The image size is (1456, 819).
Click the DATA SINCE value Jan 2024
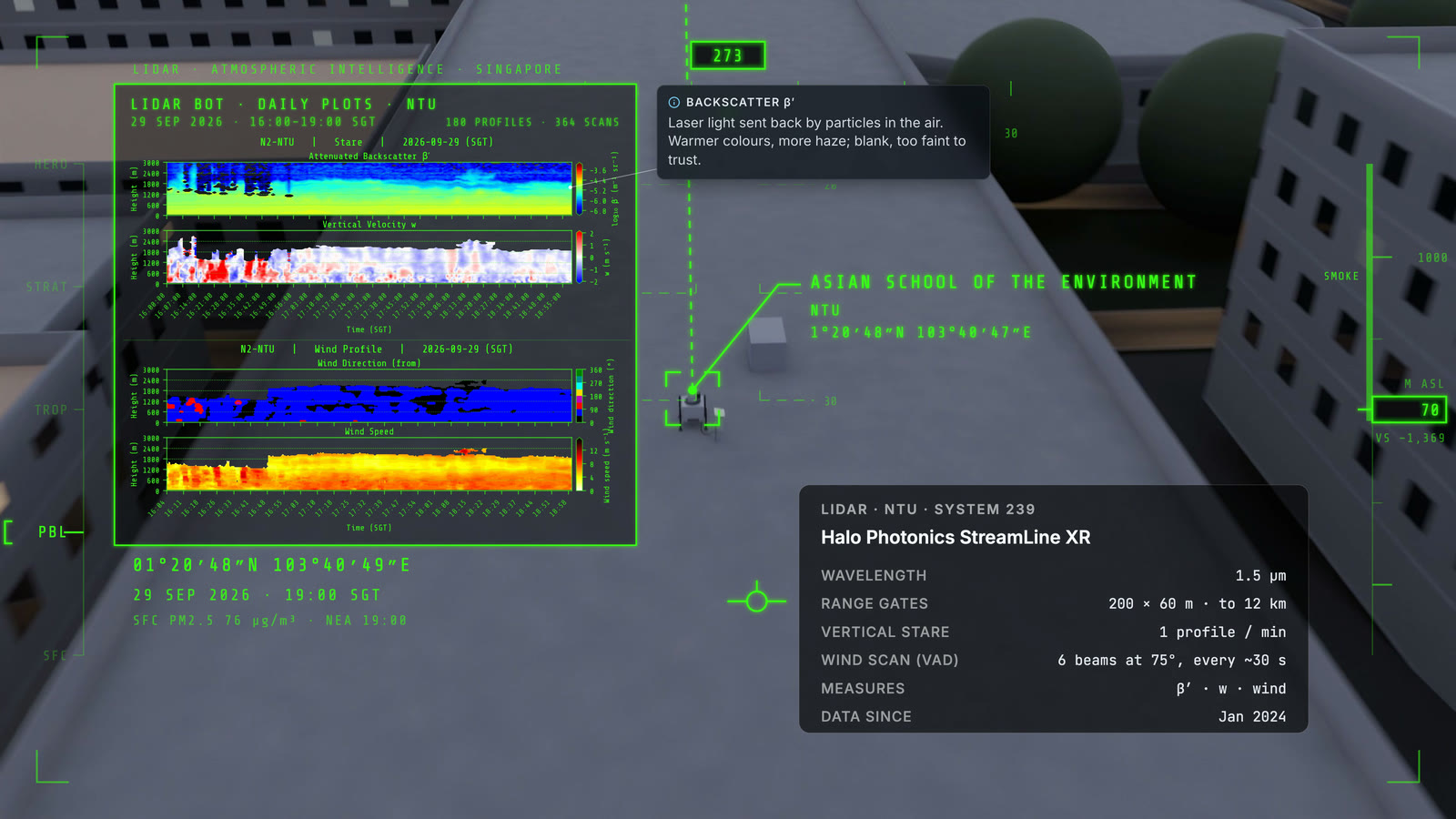pyautogui.click(x=1252, y=716)
